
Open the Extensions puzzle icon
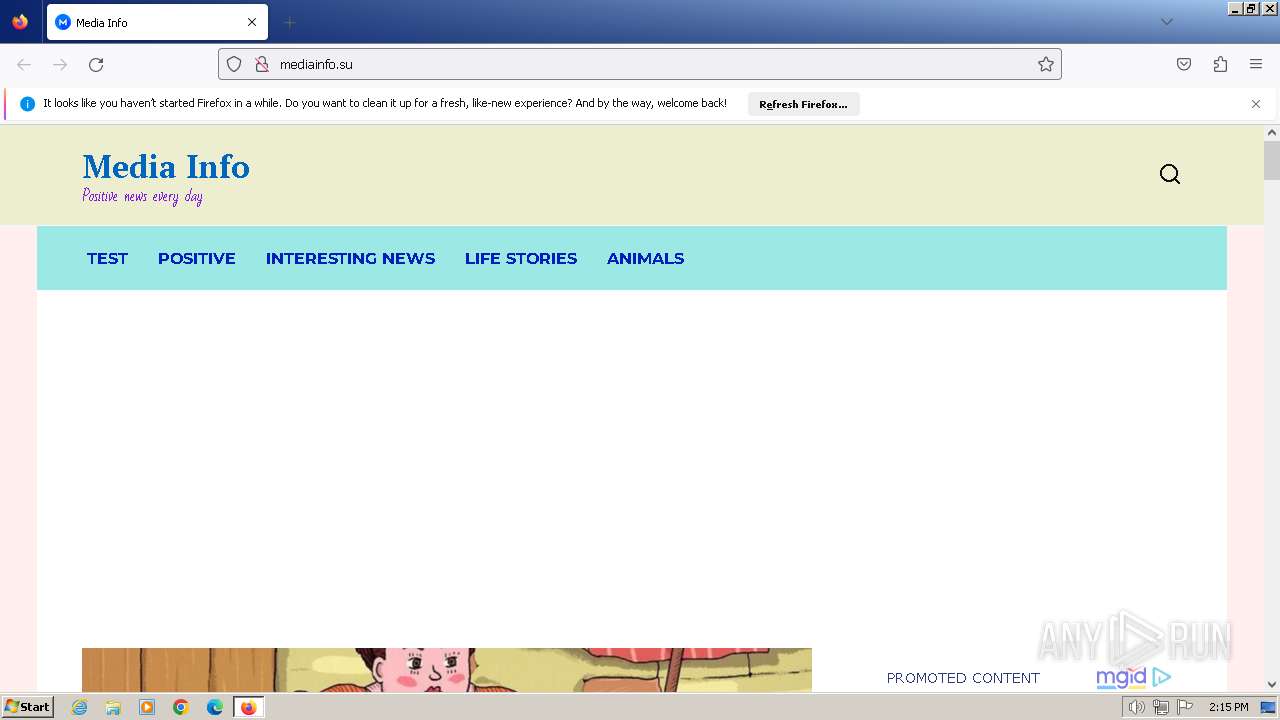coord(1220,64)
